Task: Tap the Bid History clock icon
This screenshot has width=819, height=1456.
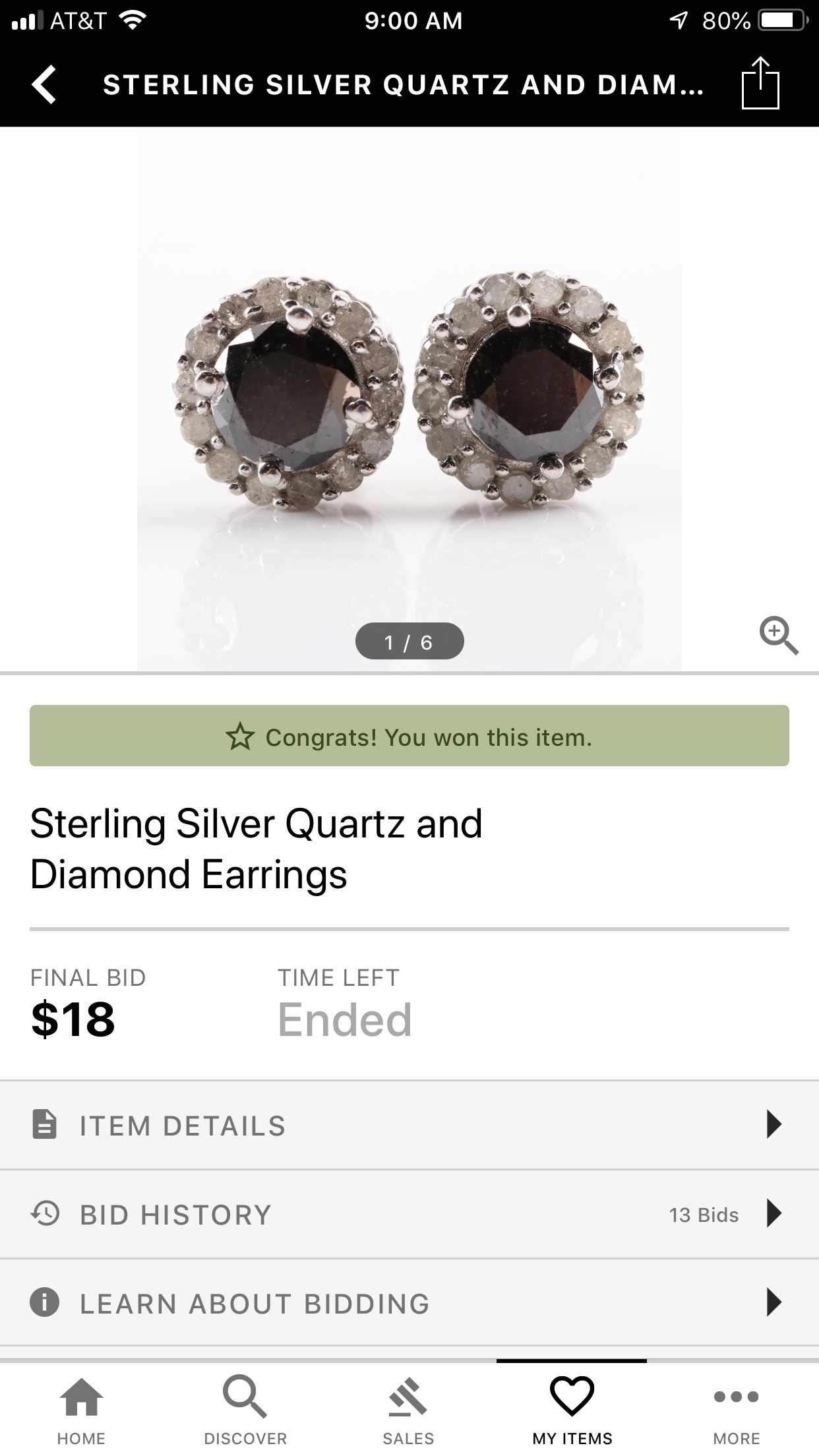Action: click(45, 1214)
